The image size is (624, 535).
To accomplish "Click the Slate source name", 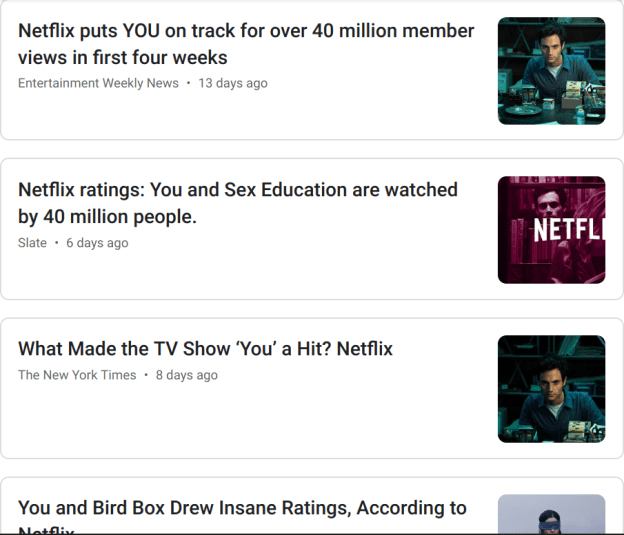I will (x=32, y=243).
